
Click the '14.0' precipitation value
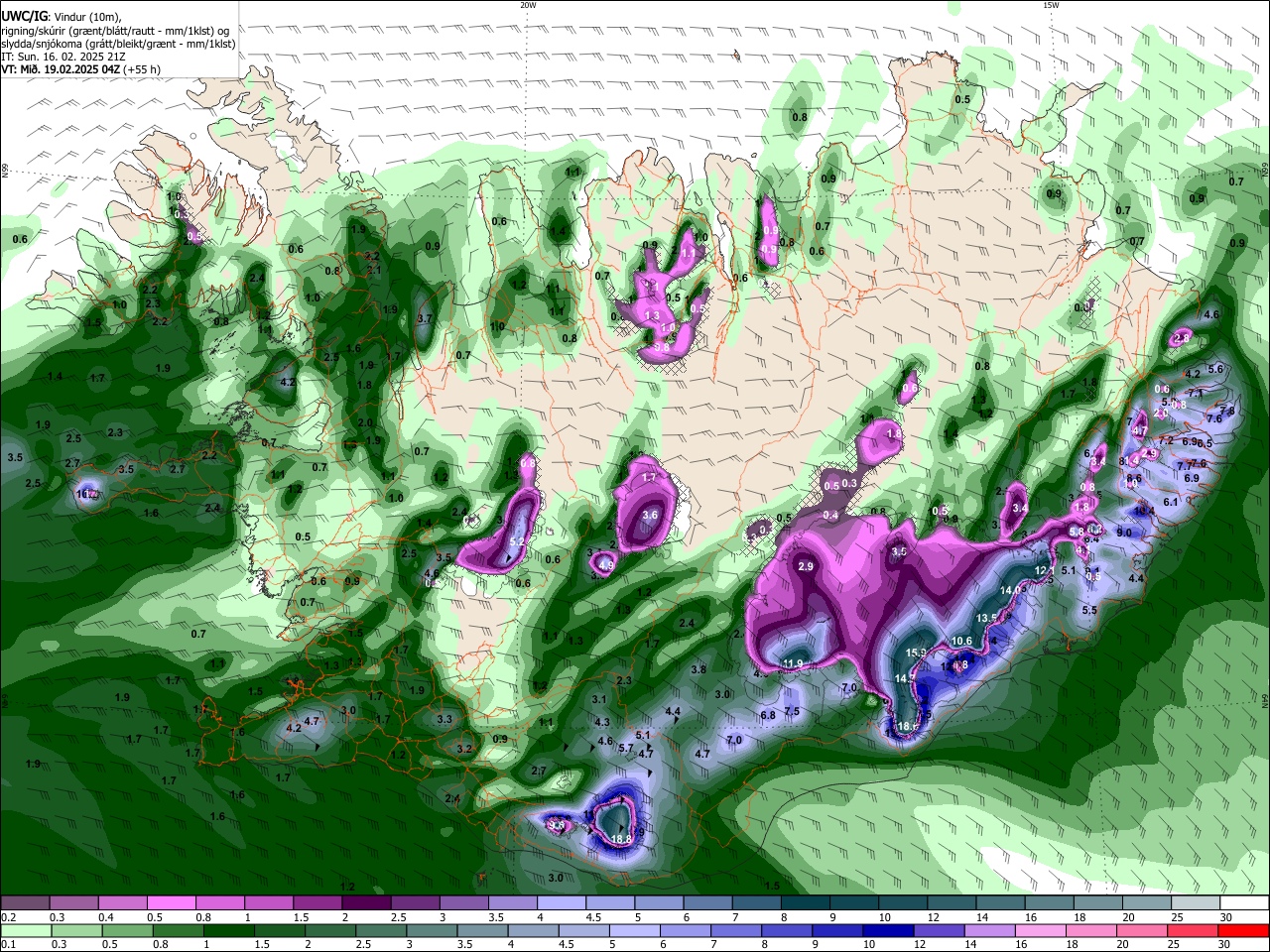coord(1009,590)
